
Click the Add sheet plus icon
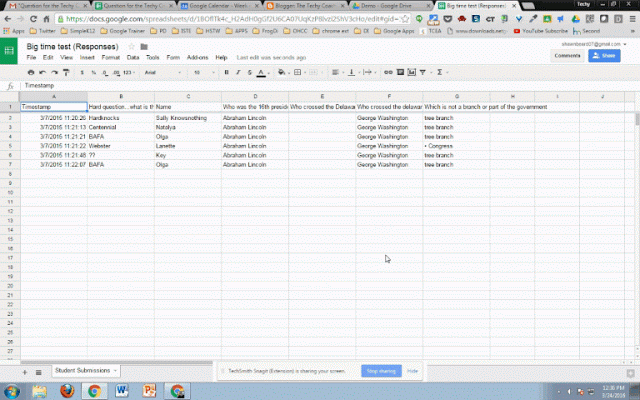click(22, 371)
